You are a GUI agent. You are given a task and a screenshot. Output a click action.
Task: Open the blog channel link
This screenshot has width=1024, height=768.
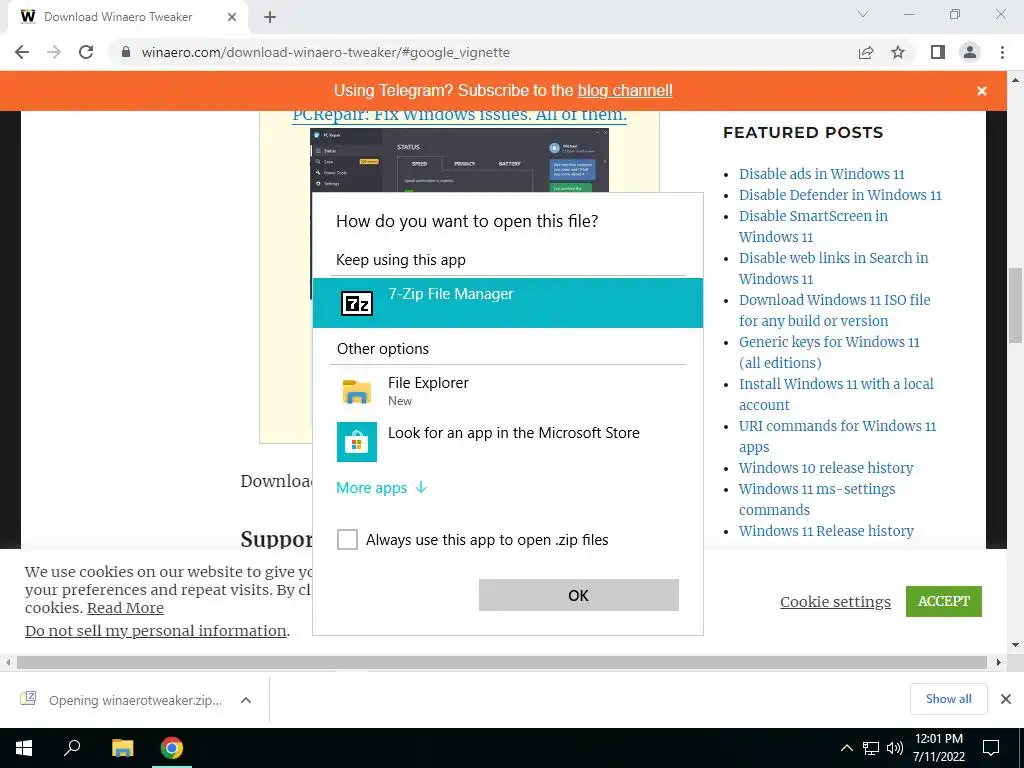point(625,90)
